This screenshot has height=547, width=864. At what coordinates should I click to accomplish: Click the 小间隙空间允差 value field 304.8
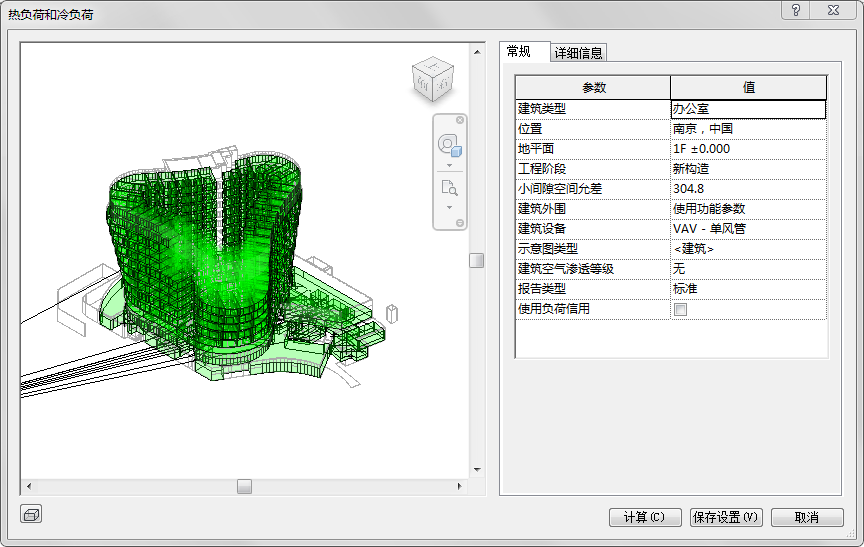(748, 189)
